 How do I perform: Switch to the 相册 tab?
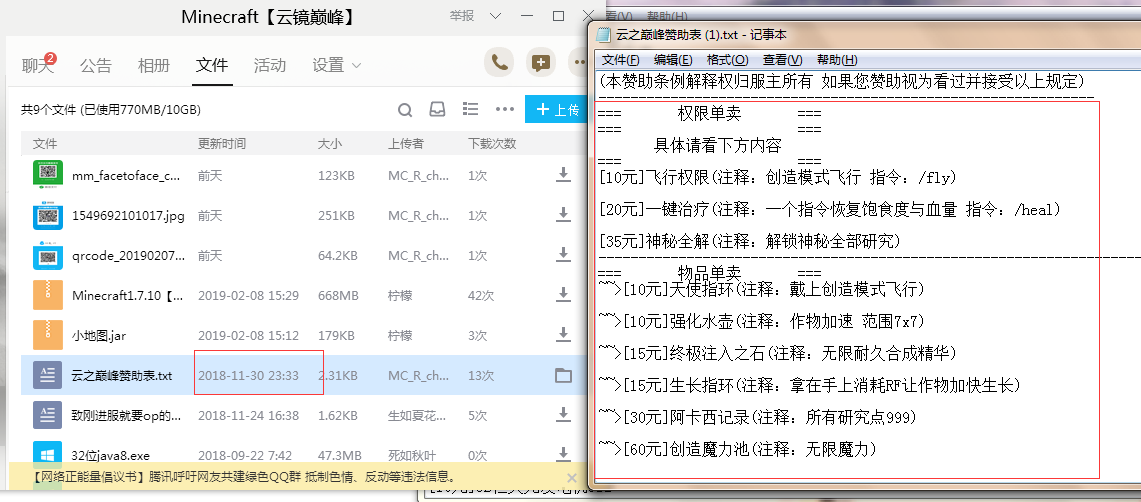click(x=153, y=66)
